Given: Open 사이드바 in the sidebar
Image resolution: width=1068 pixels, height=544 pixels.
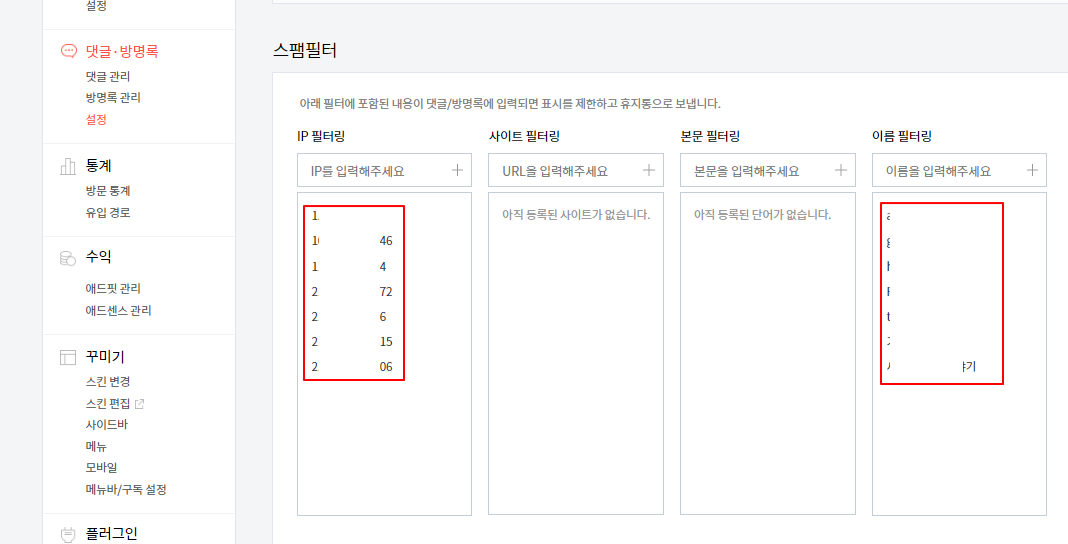Looking at the screenshot, I should 107,425.
